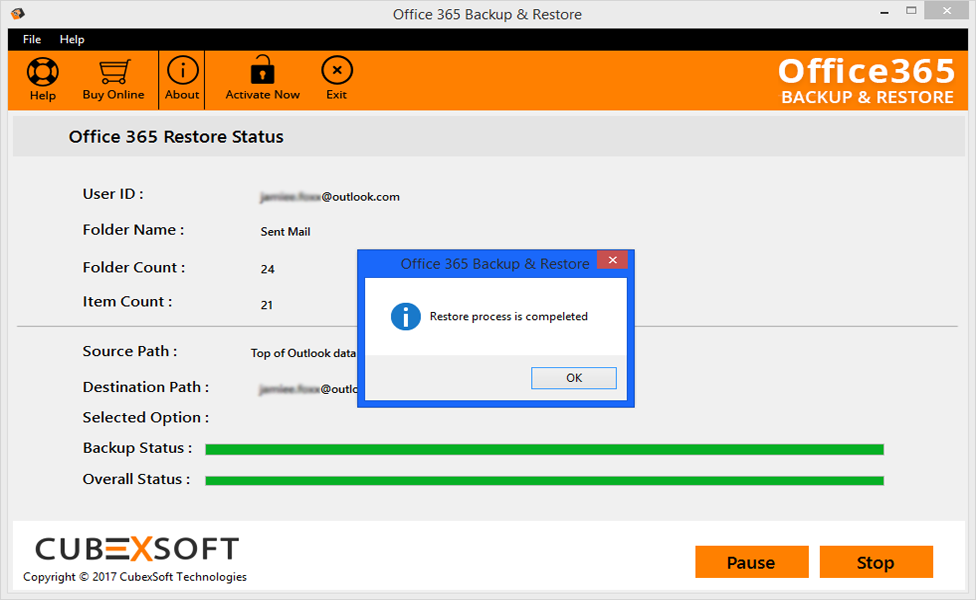Click the Destination Path email value
This screenshot has height=600, width=976.
pyautogui.click(x=308, y=389)
